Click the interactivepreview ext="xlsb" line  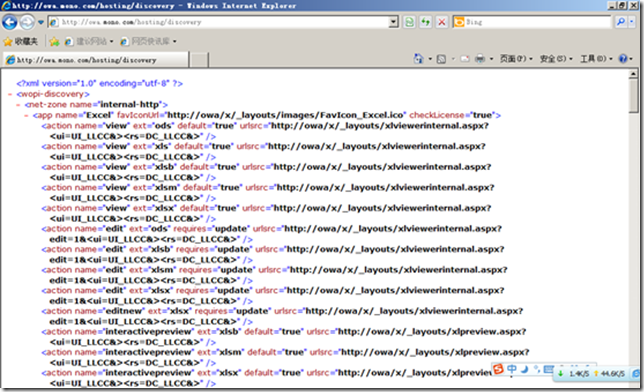pyautogui.click(x=284, y=337)
